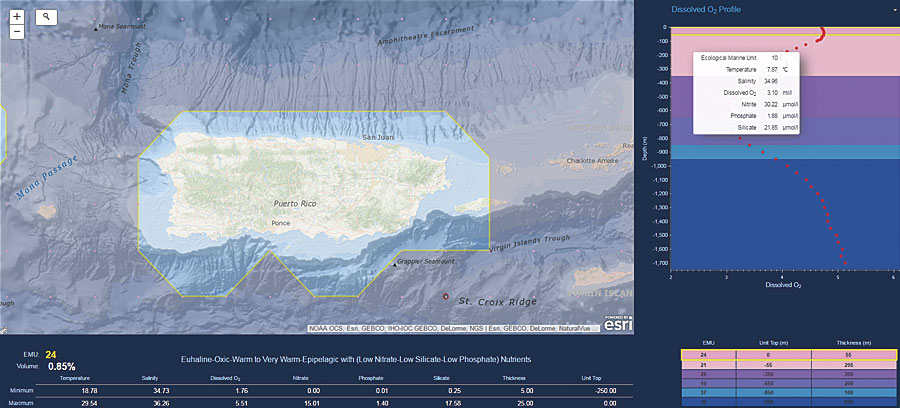This screenshot has height=408, width=900.
Task: Click the San Juan label on the map
Action: (x=377, y=138)
